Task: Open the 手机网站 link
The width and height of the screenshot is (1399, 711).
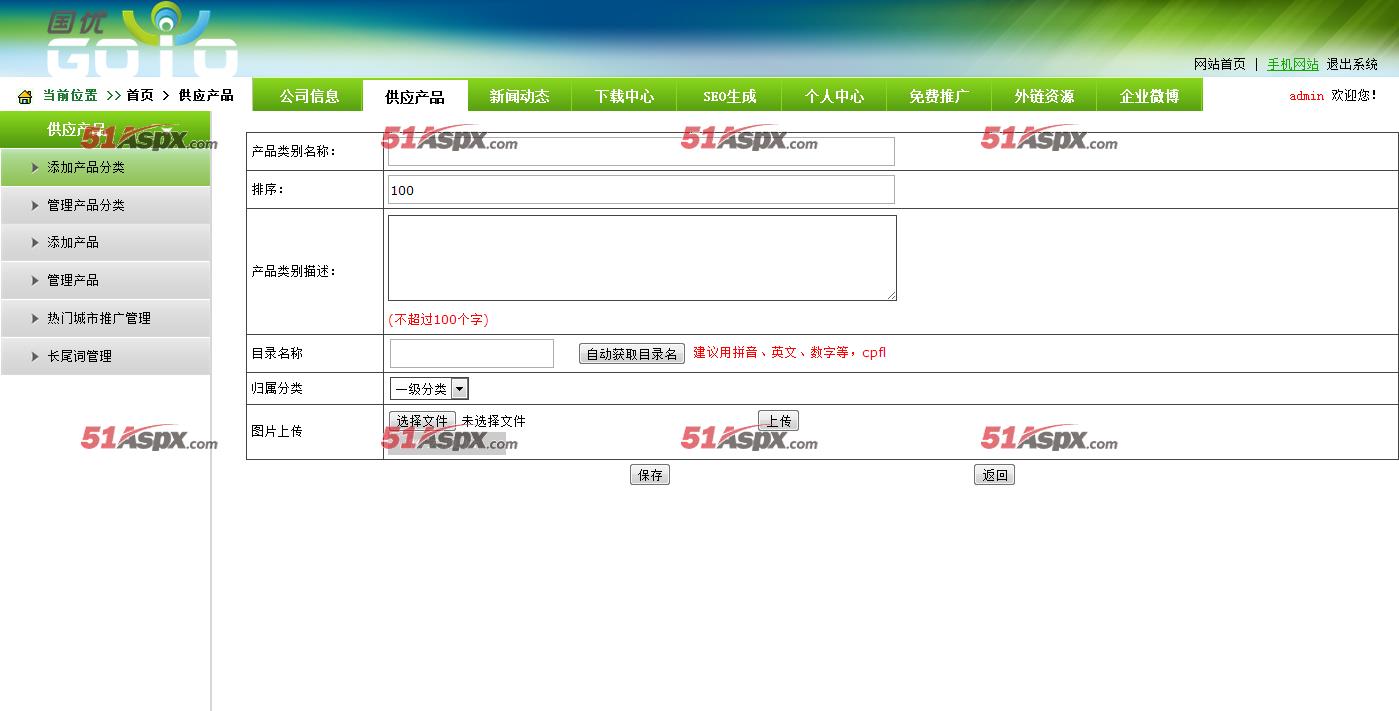Action: point(1293,64)
